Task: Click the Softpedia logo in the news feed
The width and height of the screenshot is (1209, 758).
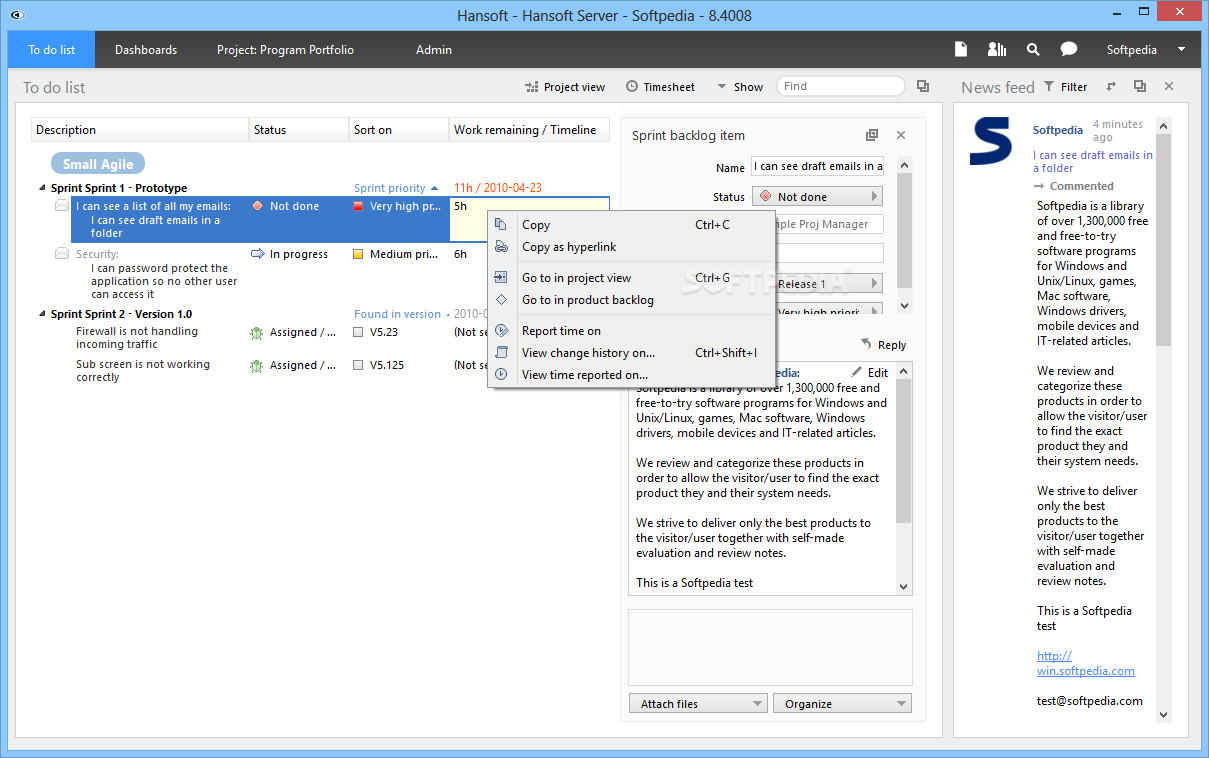Action: [991, 141]
